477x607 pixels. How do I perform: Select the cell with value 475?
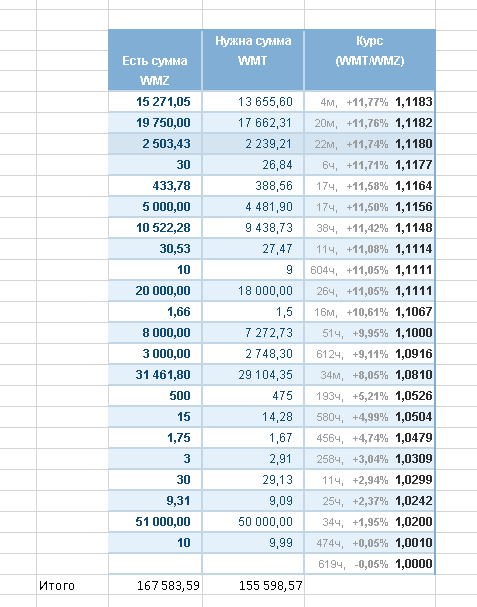coord(253,395)
